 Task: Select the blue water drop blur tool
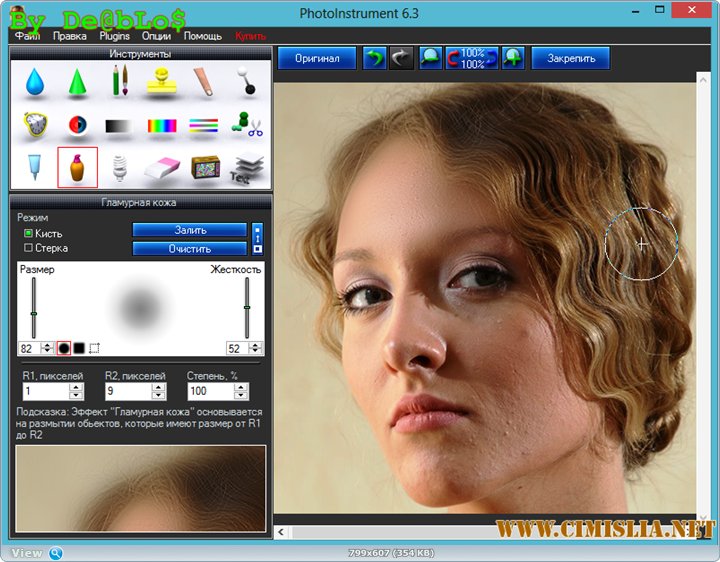point(36,82)
